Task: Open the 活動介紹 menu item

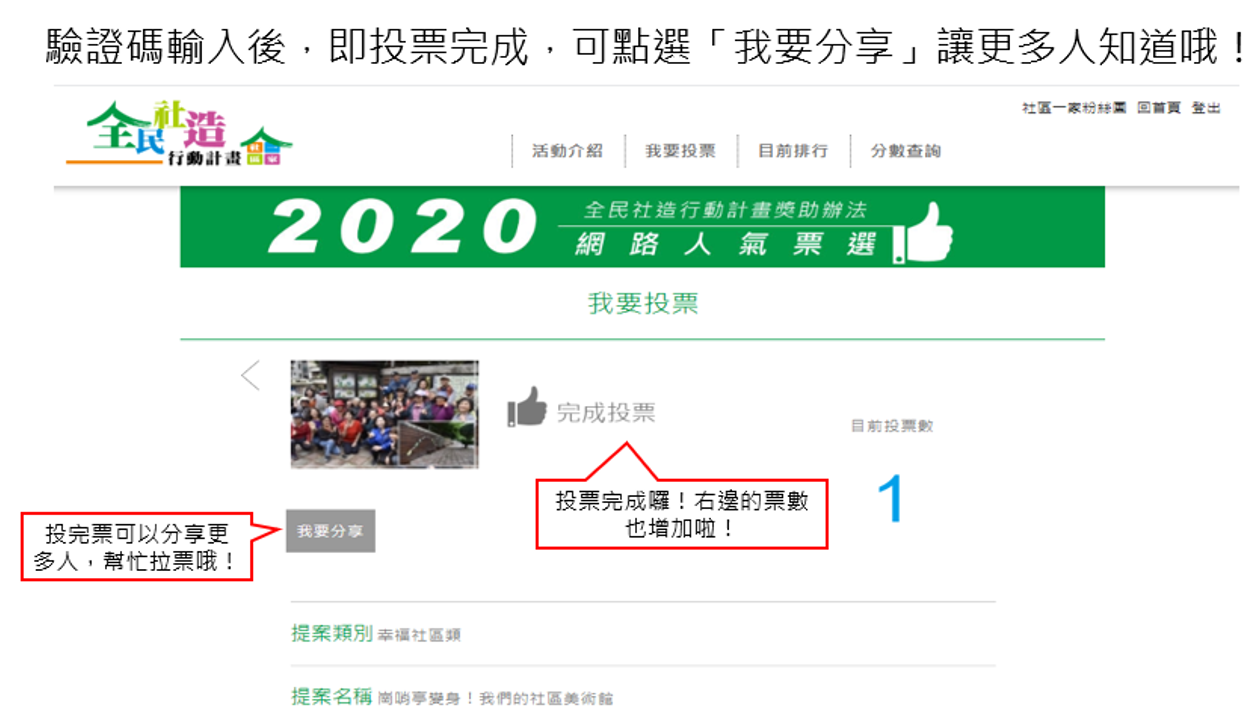Action: click(567, 151)
